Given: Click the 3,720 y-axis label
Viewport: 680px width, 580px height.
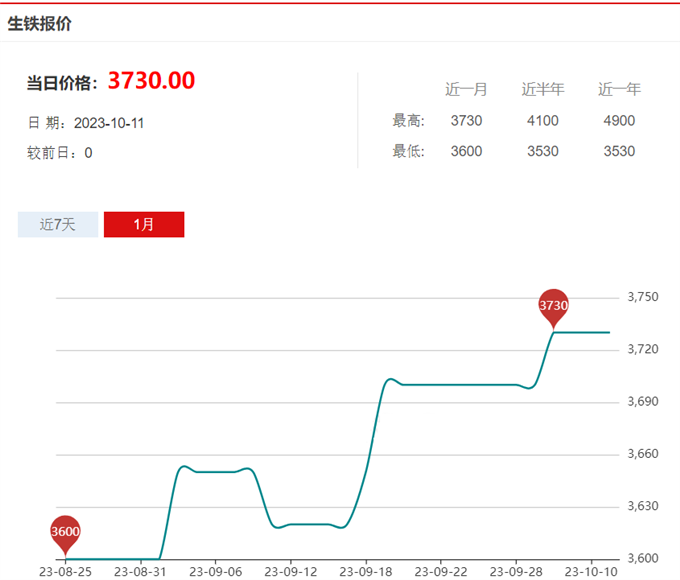Looking at the screenshot, I should coord(643,349).
